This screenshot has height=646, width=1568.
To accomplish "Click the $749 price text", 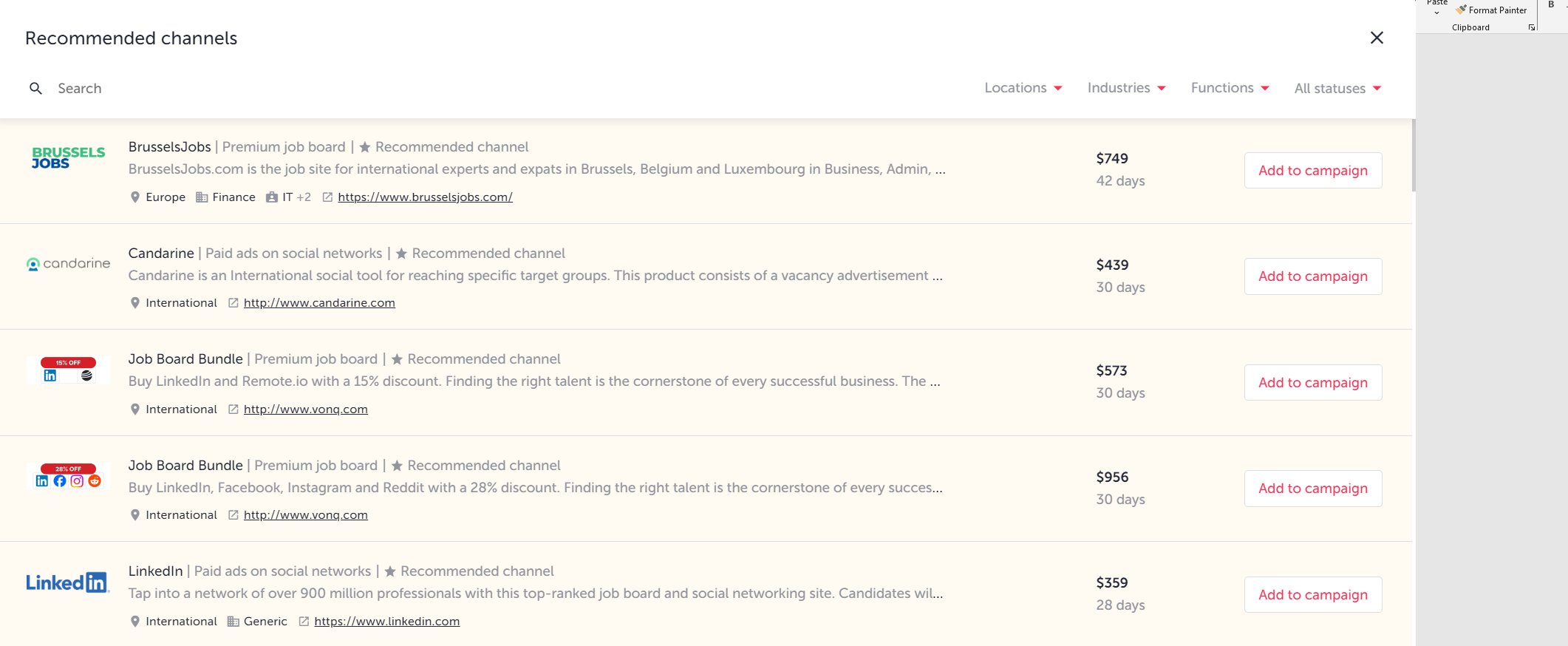I will (1112, 159).
